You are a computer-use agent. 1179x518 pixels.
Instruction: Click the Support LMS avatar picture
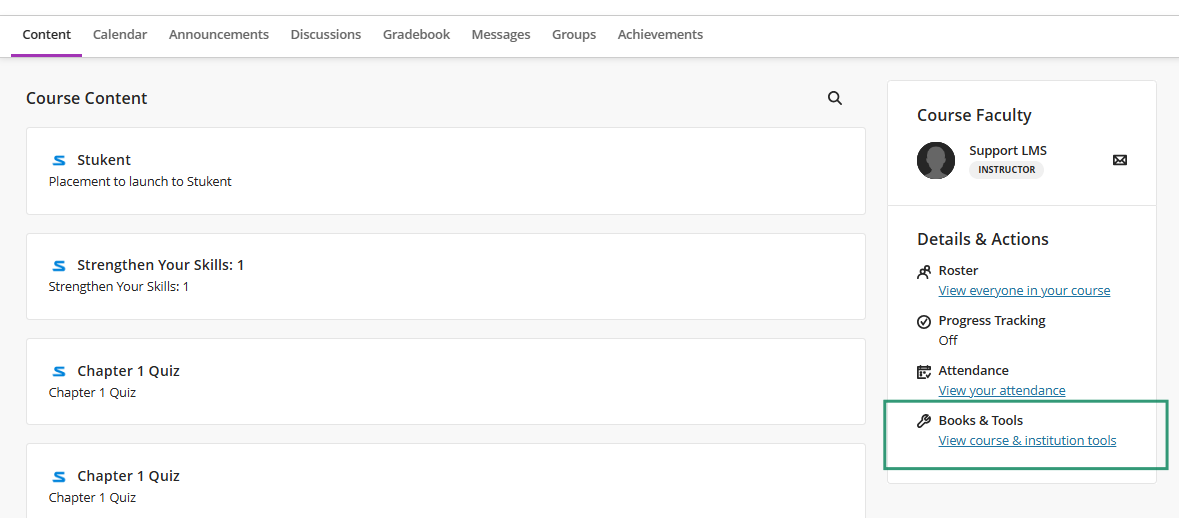tap(936, 160)
